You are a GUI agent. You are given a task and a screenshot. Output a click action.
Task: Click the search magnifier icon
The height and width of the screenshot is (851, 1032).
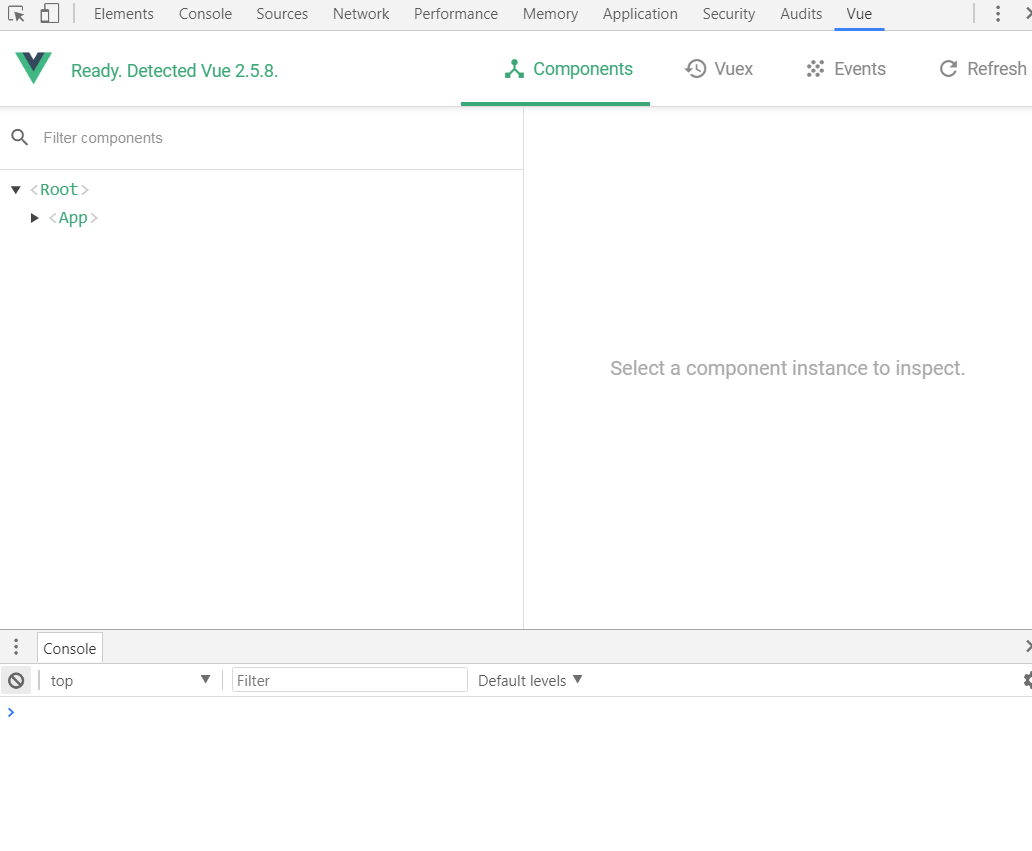[x=20, y=138]
